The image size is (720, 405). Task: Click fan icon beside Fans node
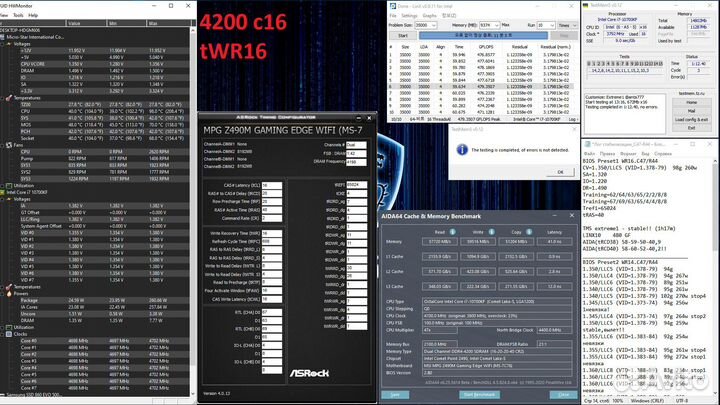pyautogui.click(x=9, y=145)
